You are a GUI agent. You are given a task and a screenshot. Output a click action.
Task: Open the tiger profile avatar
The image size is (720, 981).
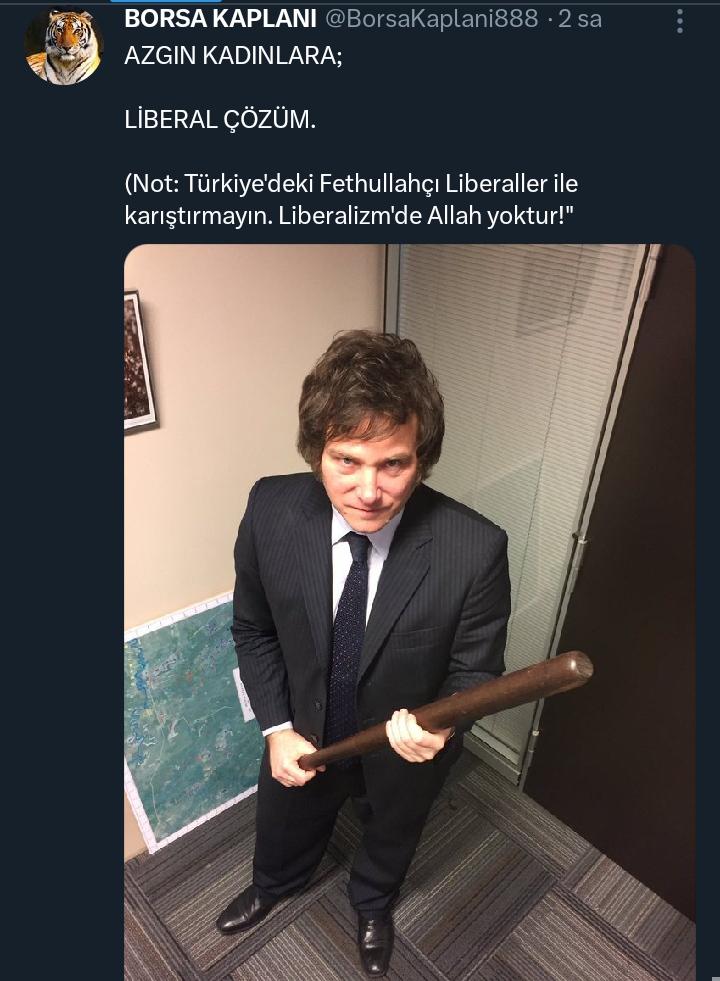coord(63,46)
